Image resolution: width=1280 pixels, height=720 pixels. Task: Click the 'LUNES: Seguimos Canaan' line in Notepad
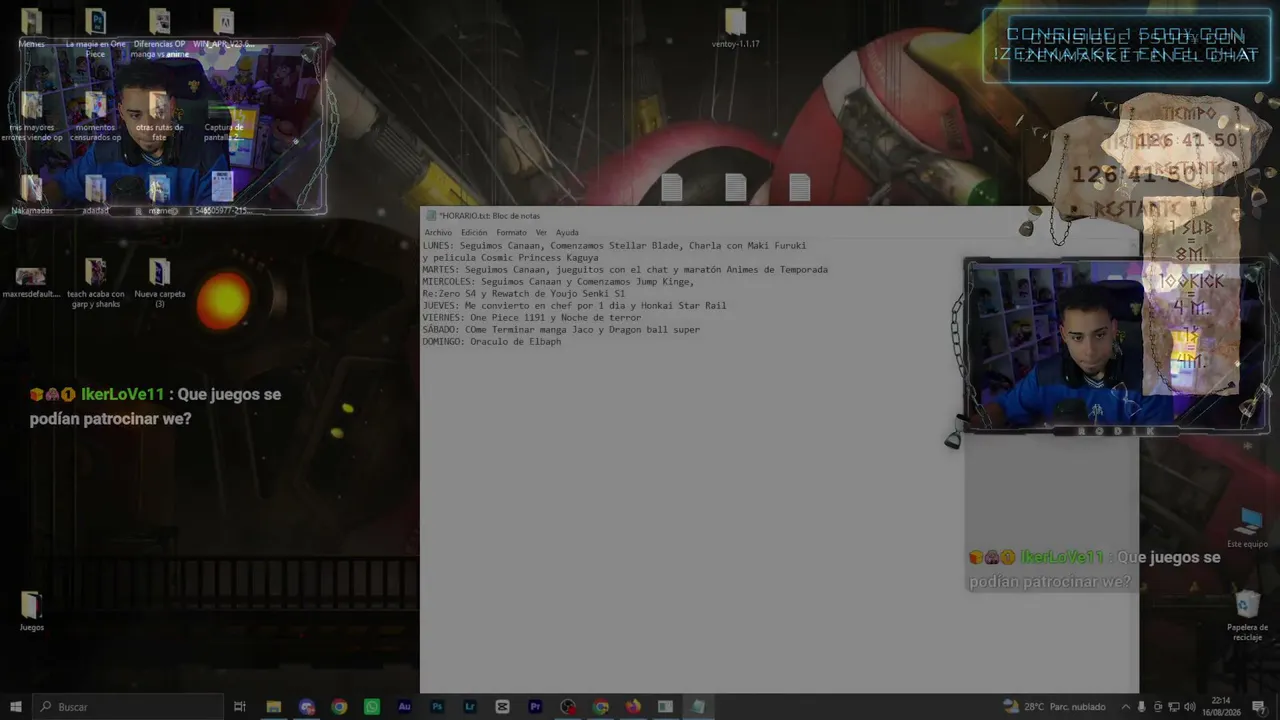(x=614, y=246)
